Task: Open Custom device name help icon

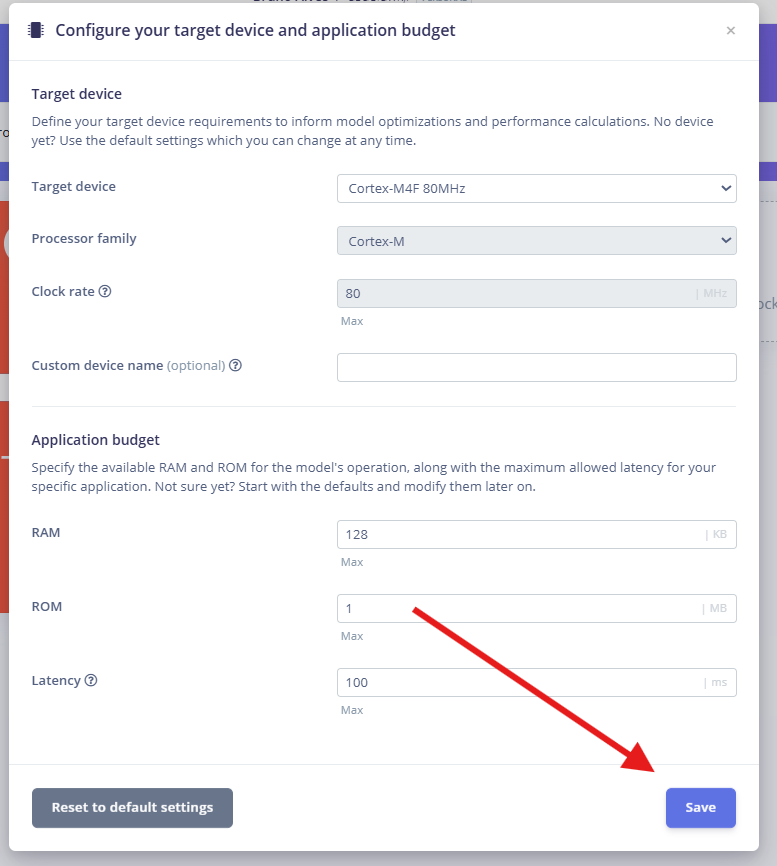Action: pos(235,365)
